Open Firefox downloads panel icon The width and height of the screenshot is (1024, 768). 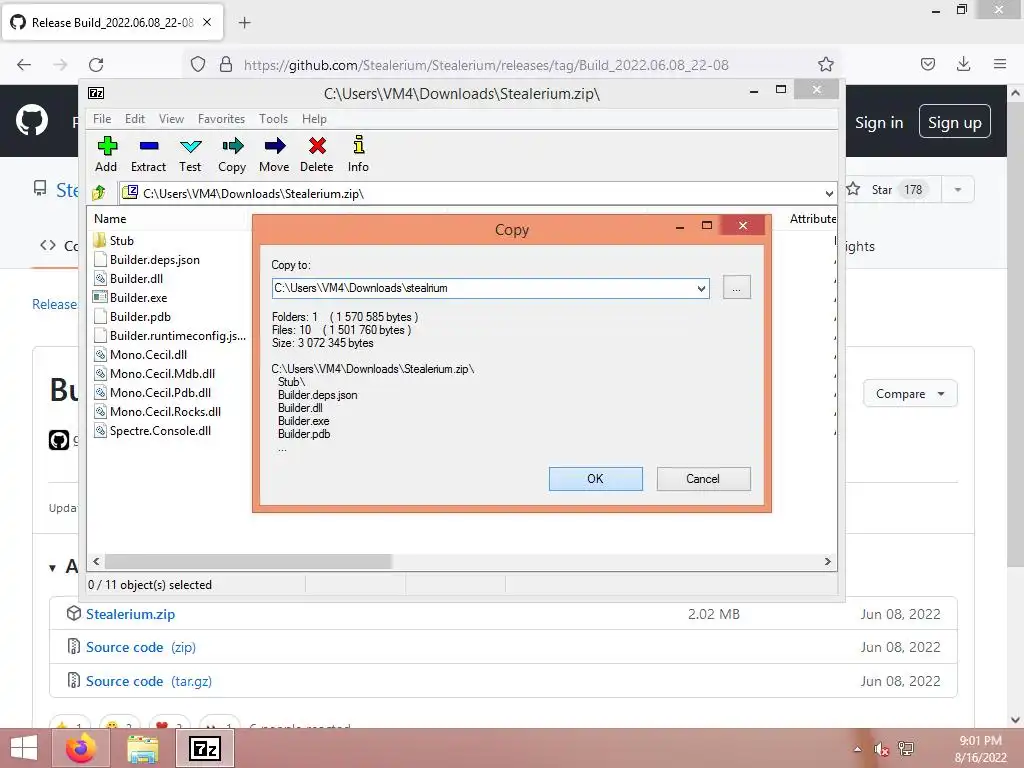pos(963,64)
